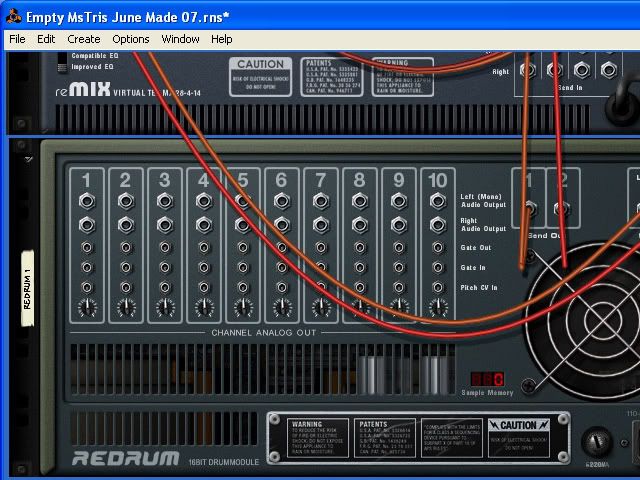
Task: Click Redrum channel 8 Left audio output jack
Action: tap(360, 201)
